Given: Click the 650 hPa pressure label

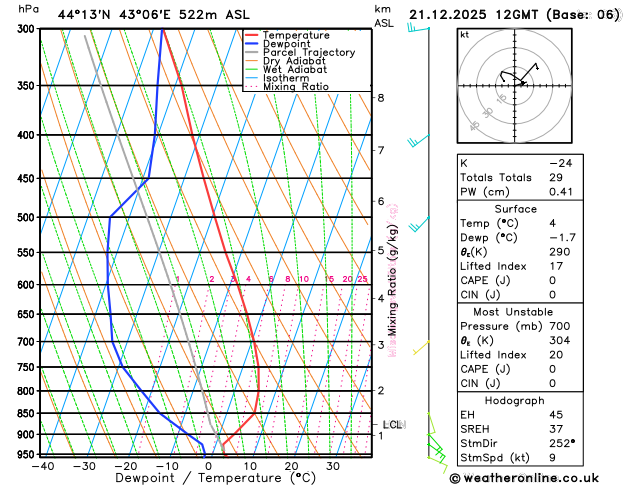Looking at the screenshot, I should coord(28,314).
